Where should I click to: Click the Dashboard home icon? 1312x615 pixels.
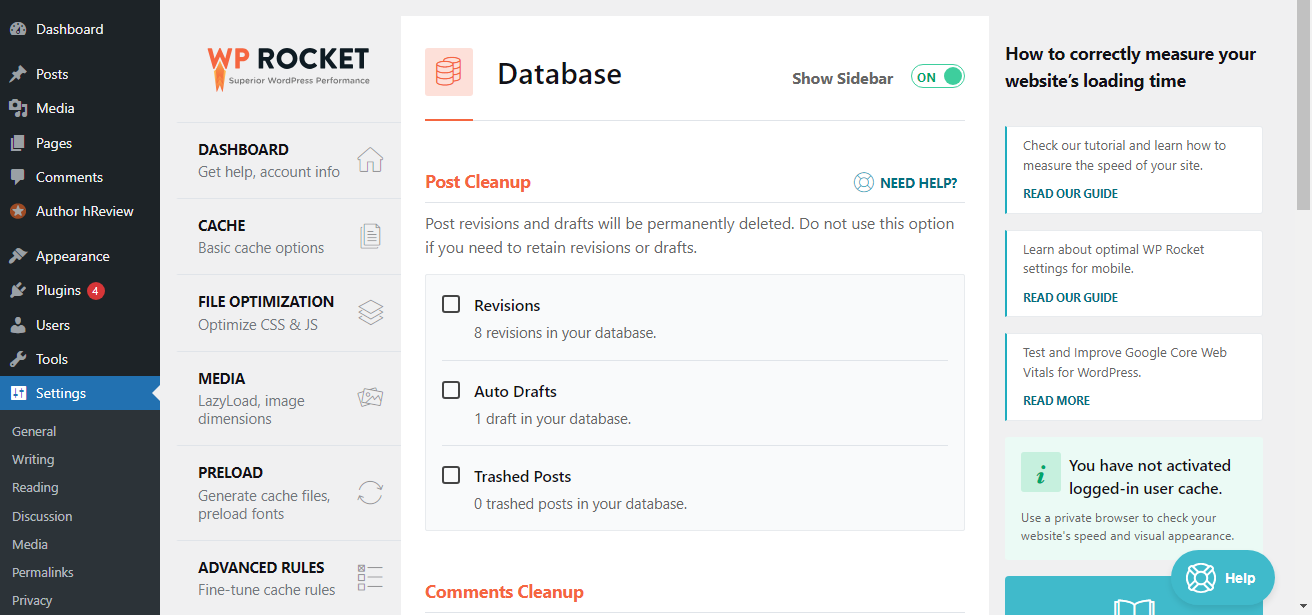370,160
